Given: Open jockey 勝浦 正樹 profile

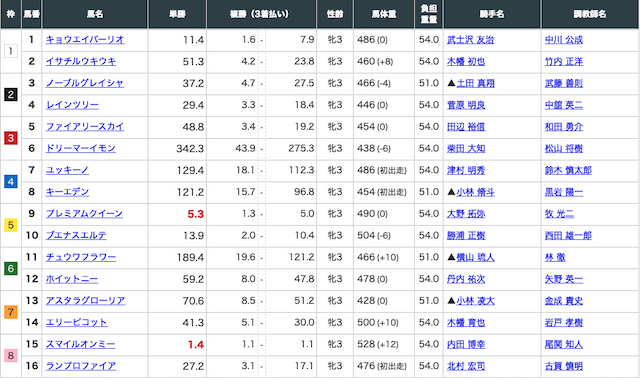Looking at the screenshot, I should [x=466, y=236].
